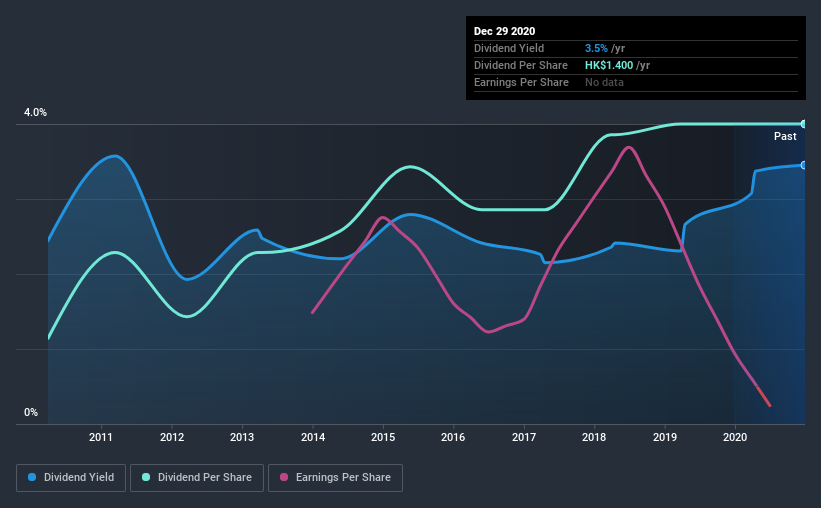
Task: Click the 4.0% y-axis label
Action: [x=35, y=113]
